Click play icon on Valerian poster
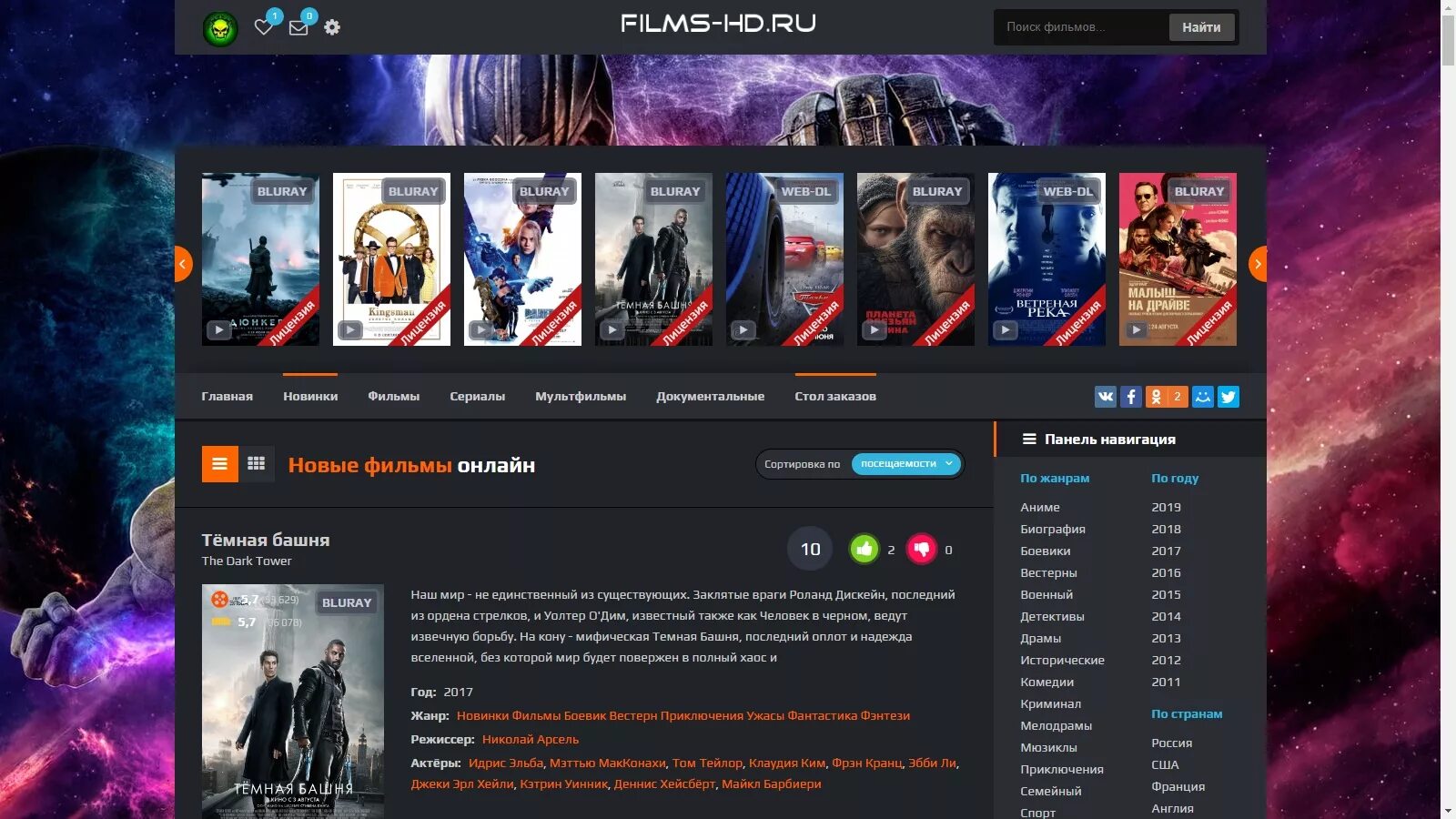 (x=480, y=330)
